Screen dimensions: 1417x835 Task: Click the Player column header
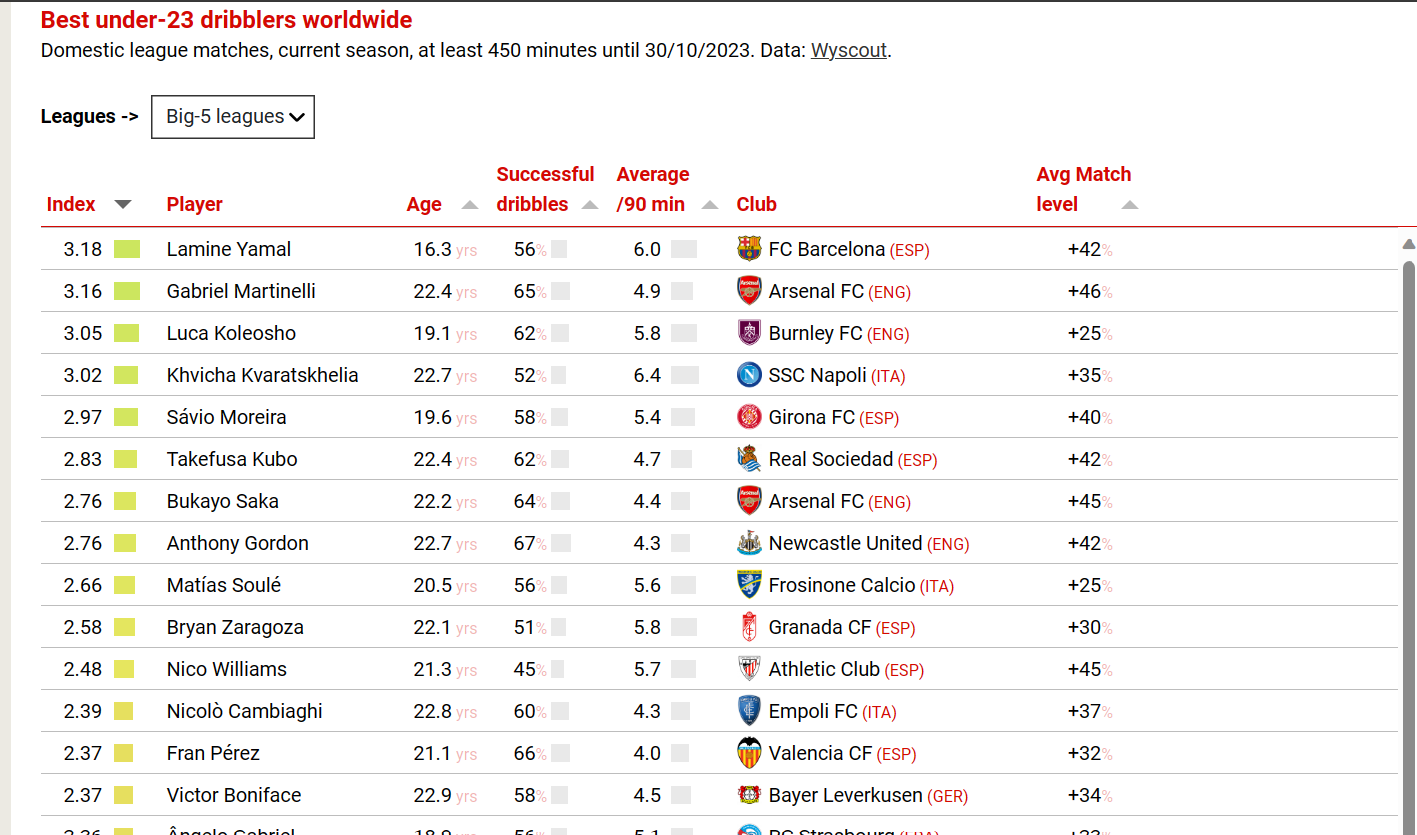[x=194, y=204]
